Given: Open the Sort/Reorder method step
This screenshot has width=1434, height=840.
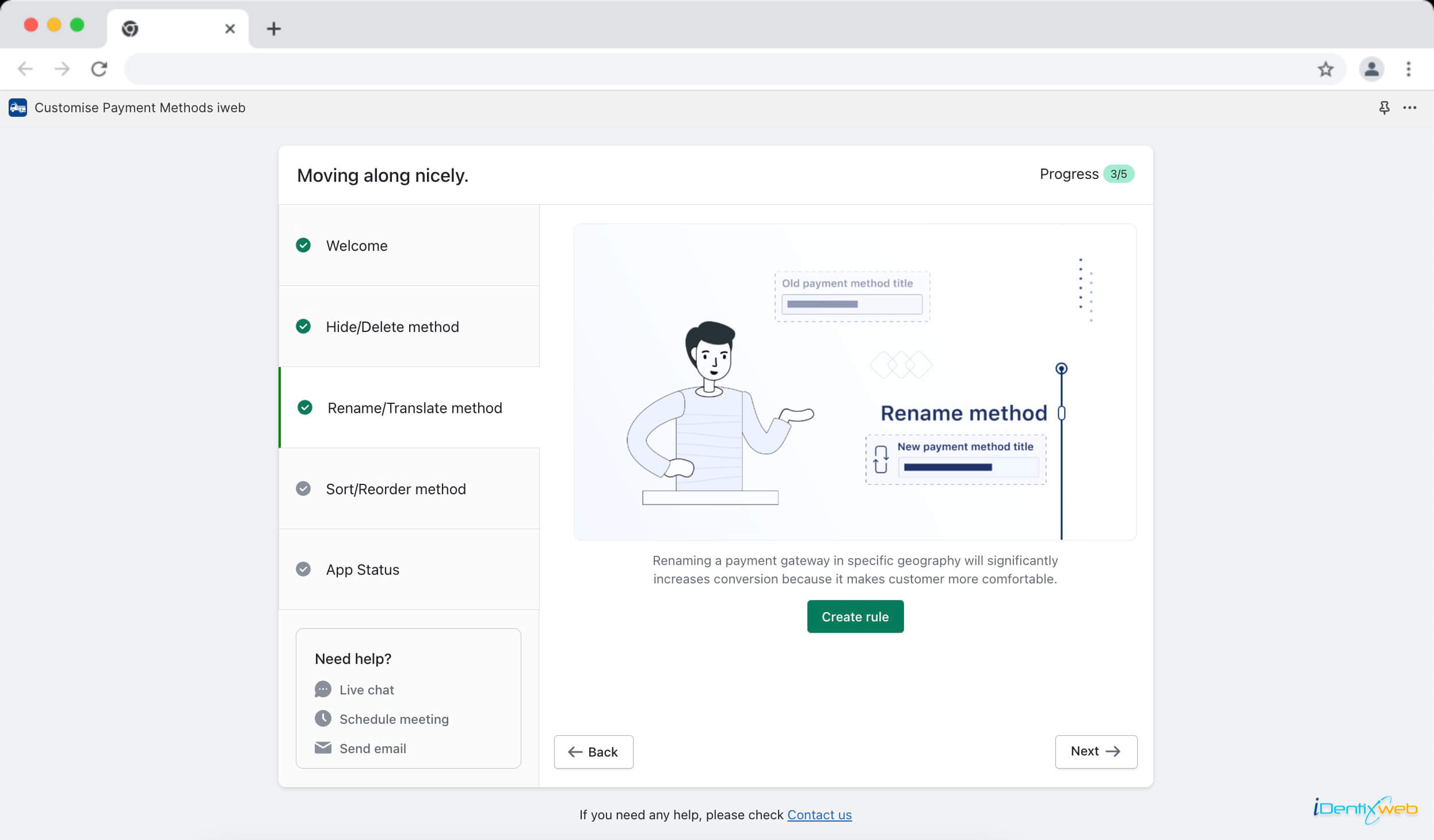Looking at the screenshot, I should pyautogui.click(x=409, y=489).
